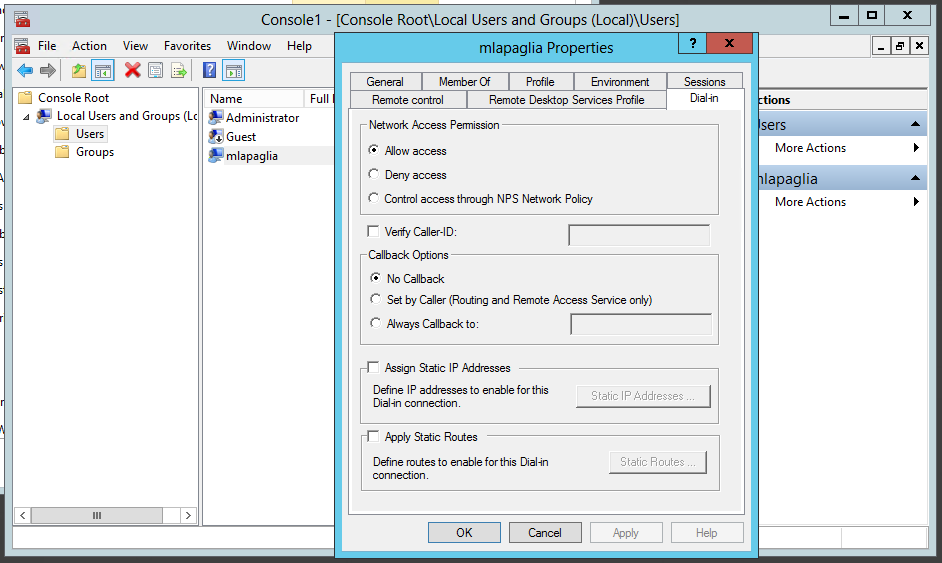This screenshot has width=942, height=563.
Task: Click the Guest user icon
Action: pos(216,136)
